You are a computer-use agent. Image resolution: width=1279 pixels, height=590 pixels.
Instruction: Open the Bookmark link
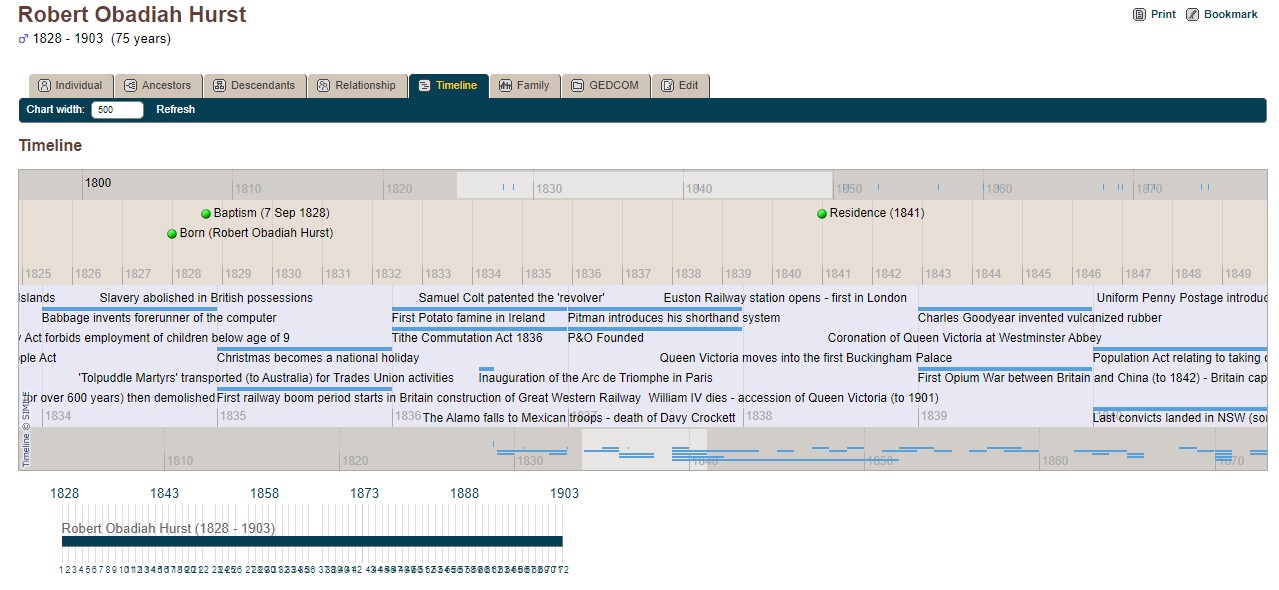tap(1230, 15)
